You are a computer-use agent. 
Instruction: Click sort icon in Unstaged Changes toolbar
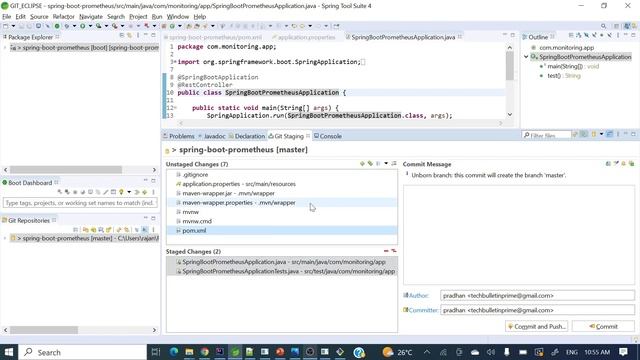pyautogui.click(x=394, y=164)
